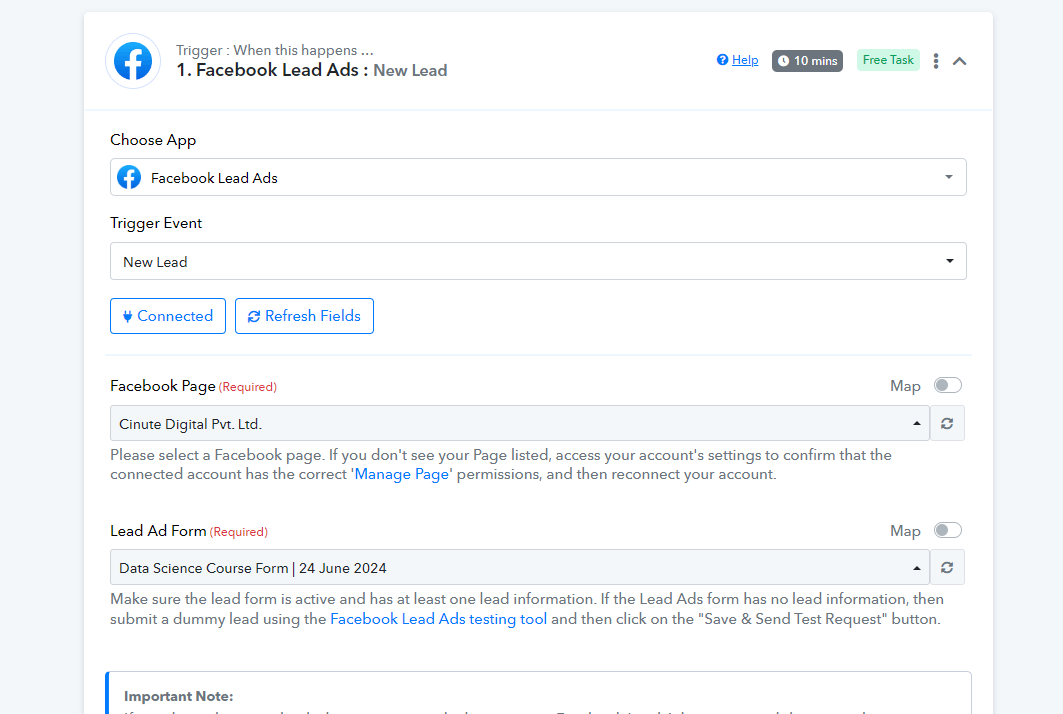1063x714 pixels.
Task: Click the Connected button
Action: click(x=168, y=316)
